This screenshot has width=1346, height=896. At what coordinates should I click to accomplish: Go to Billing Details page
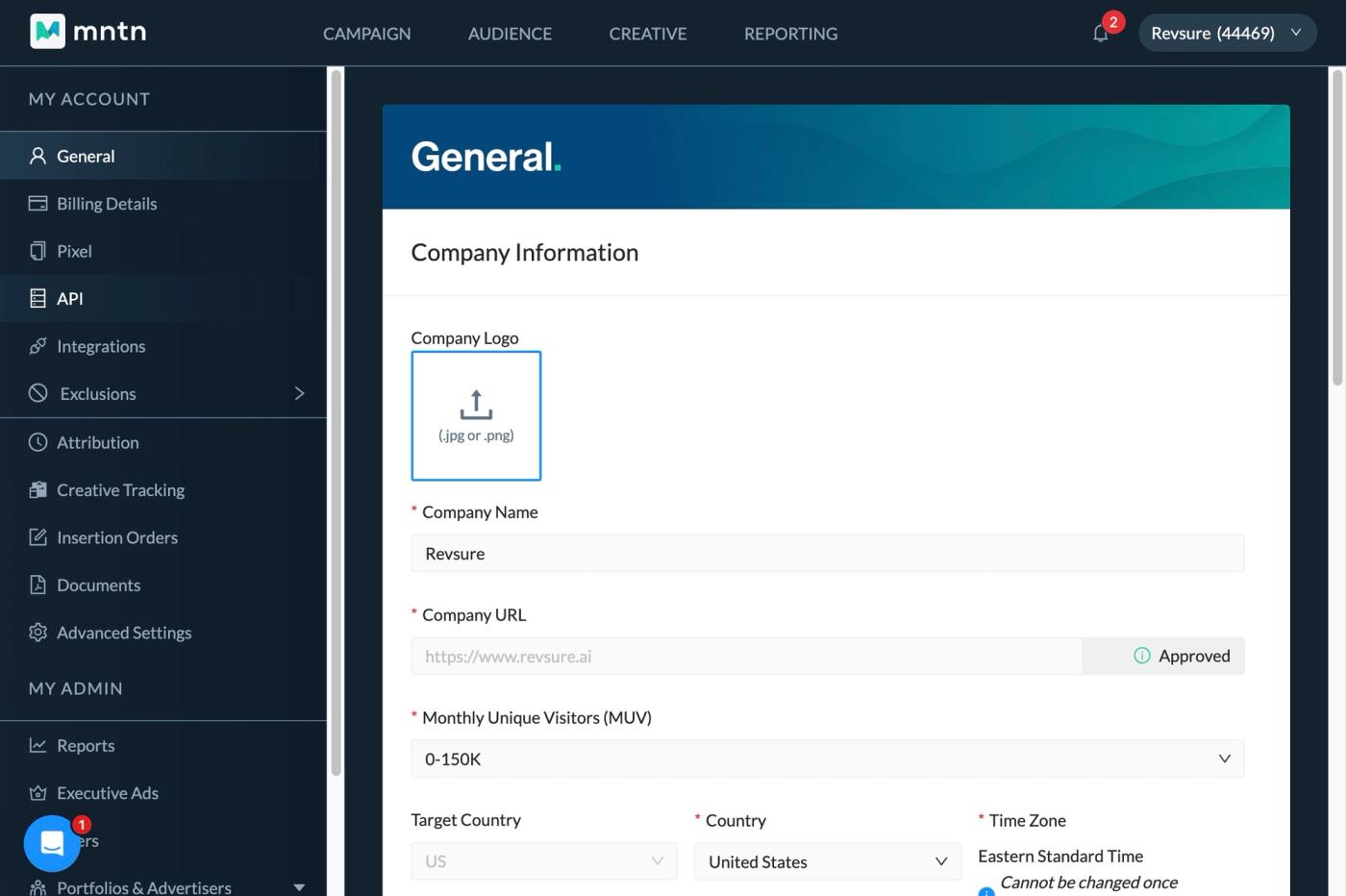click(x=163, y=203)
